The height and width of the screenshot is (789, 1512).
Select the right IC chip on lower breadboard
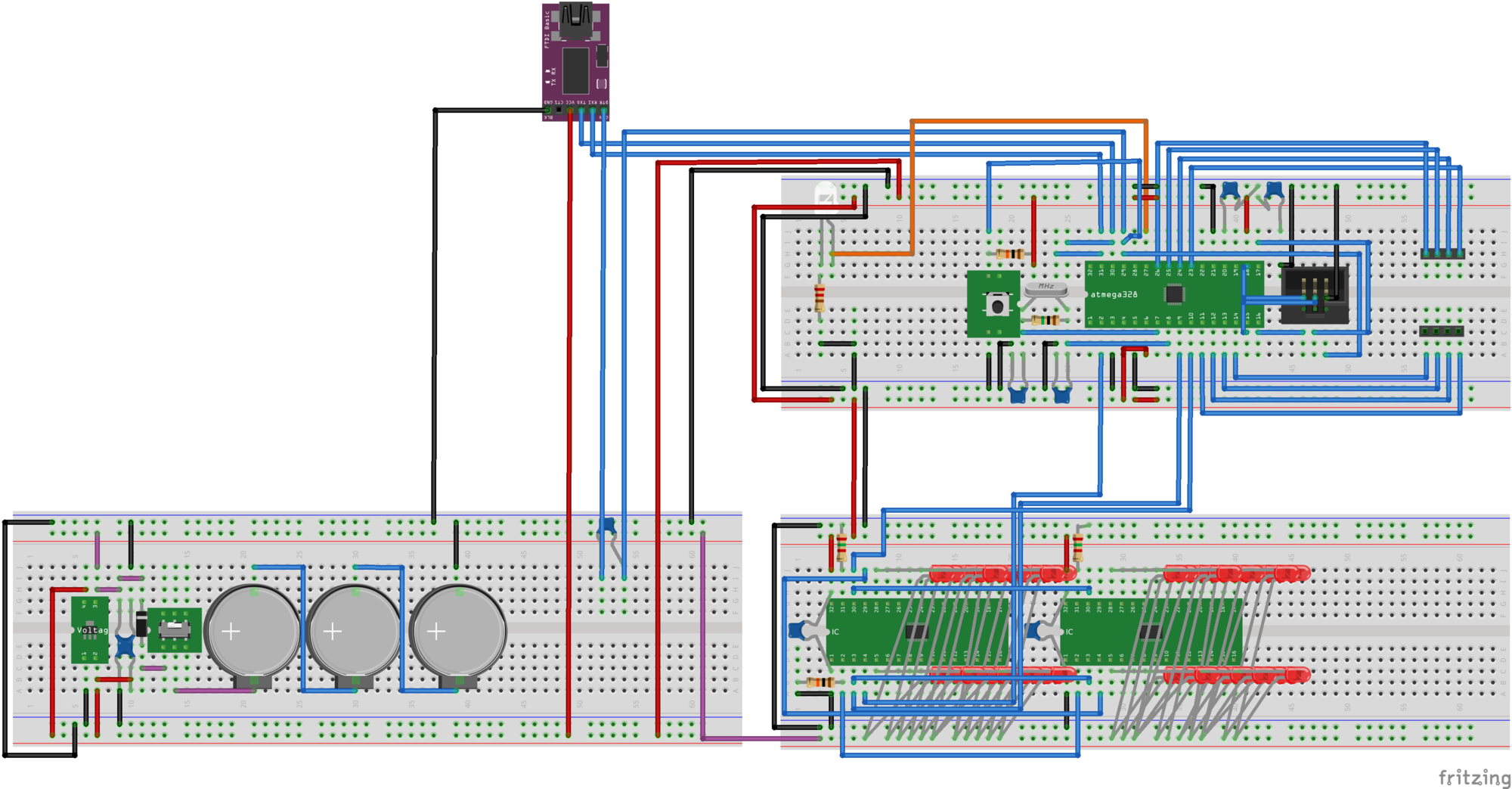[x=1151, y=632]
